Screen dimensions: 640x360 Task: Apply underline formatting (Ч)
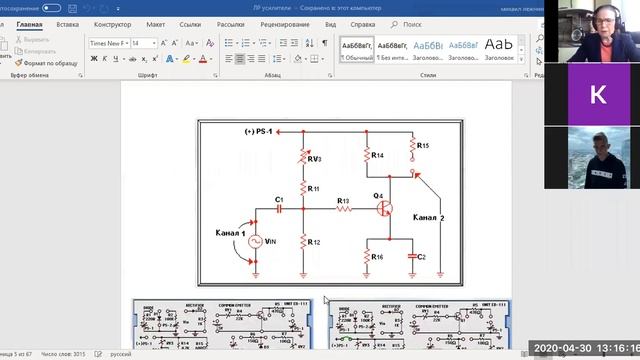116,59
